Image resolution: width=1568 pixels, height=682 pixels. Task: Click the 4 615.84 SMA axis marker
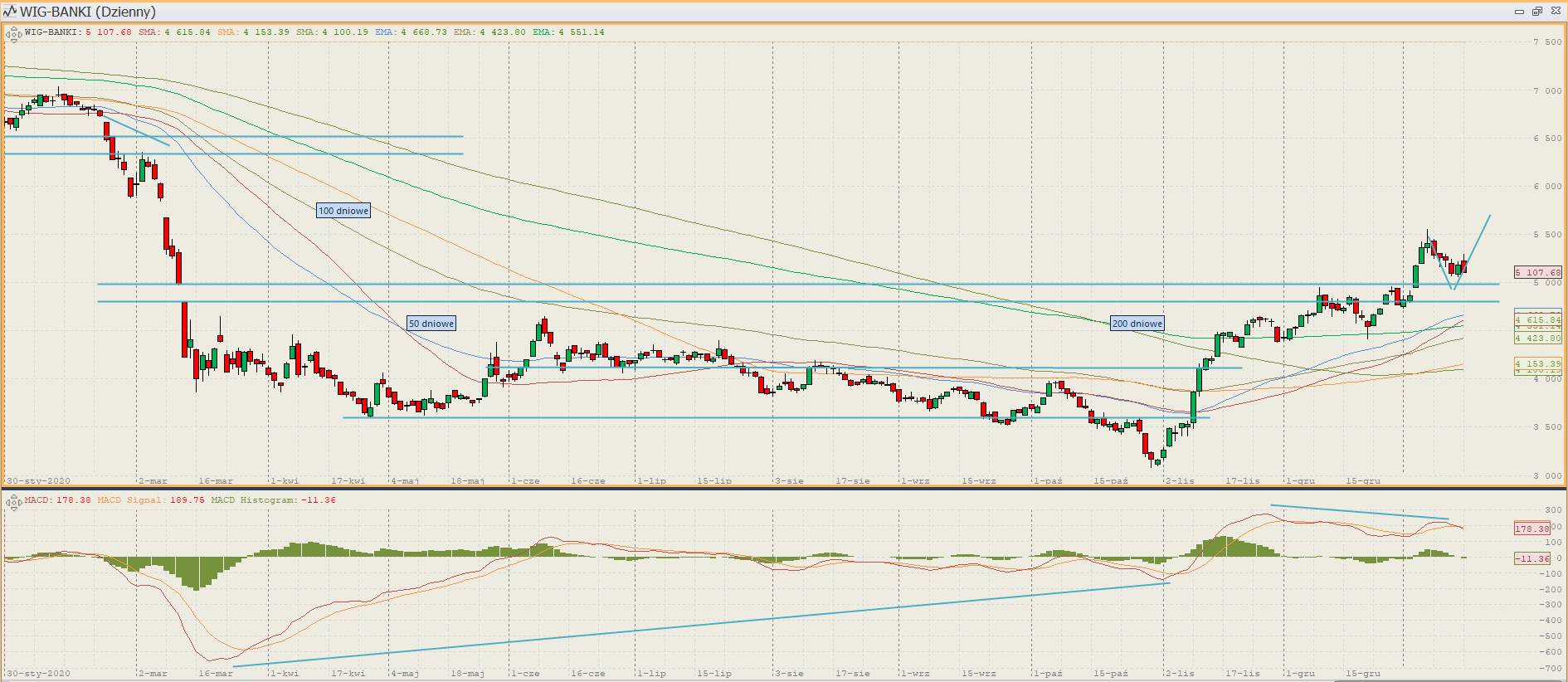[1537, 319]
